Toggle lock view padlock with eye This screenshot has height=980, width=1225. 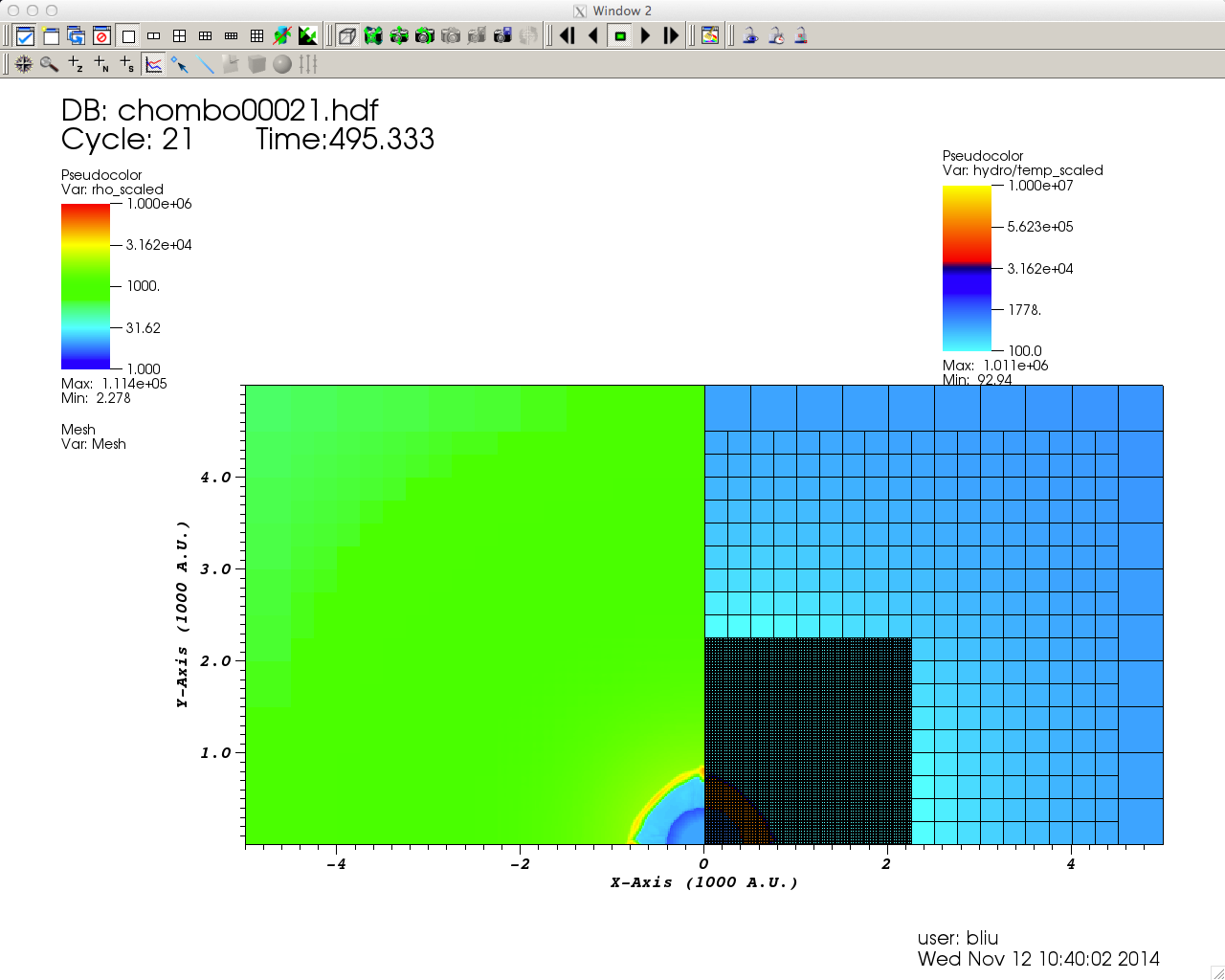[750, 36]
